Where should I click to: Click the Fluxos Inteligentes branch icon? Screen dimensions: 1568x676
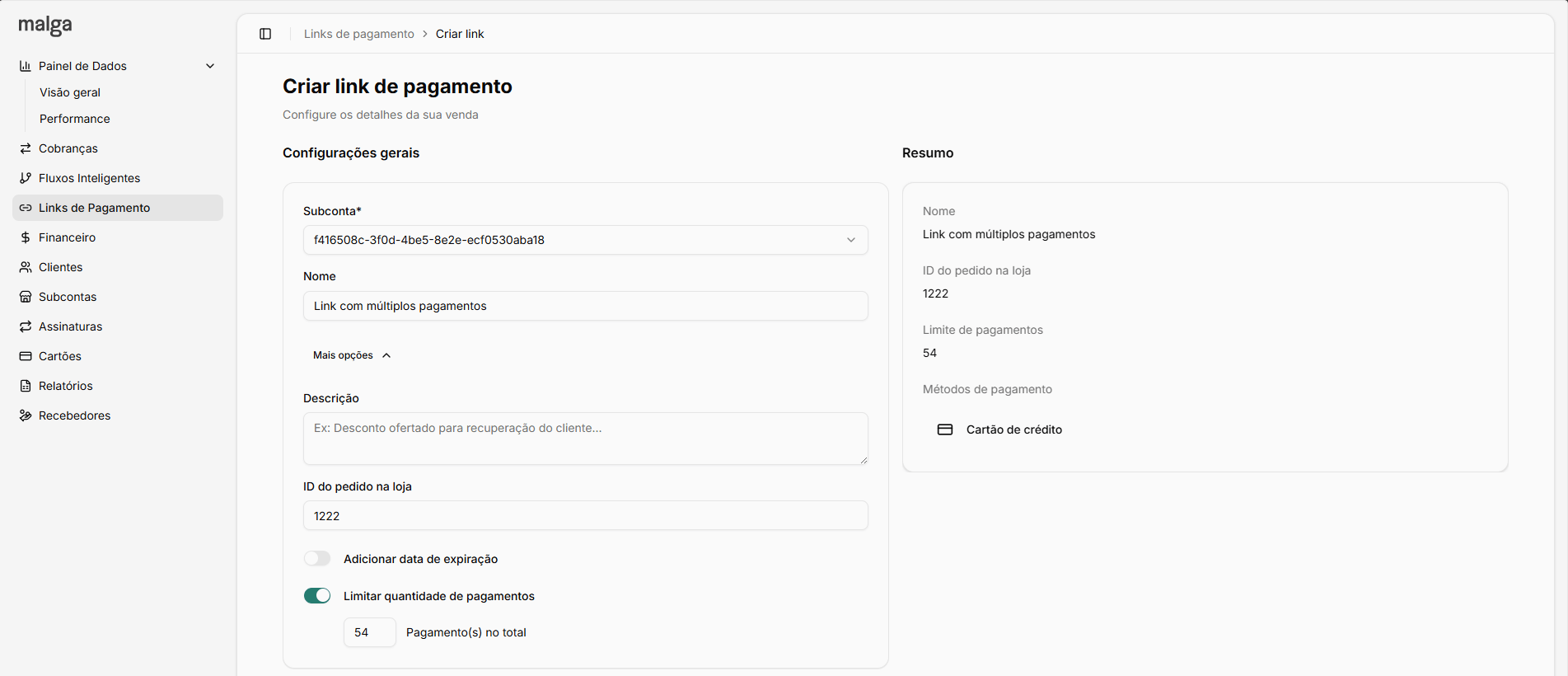click(x=26, y=178)
